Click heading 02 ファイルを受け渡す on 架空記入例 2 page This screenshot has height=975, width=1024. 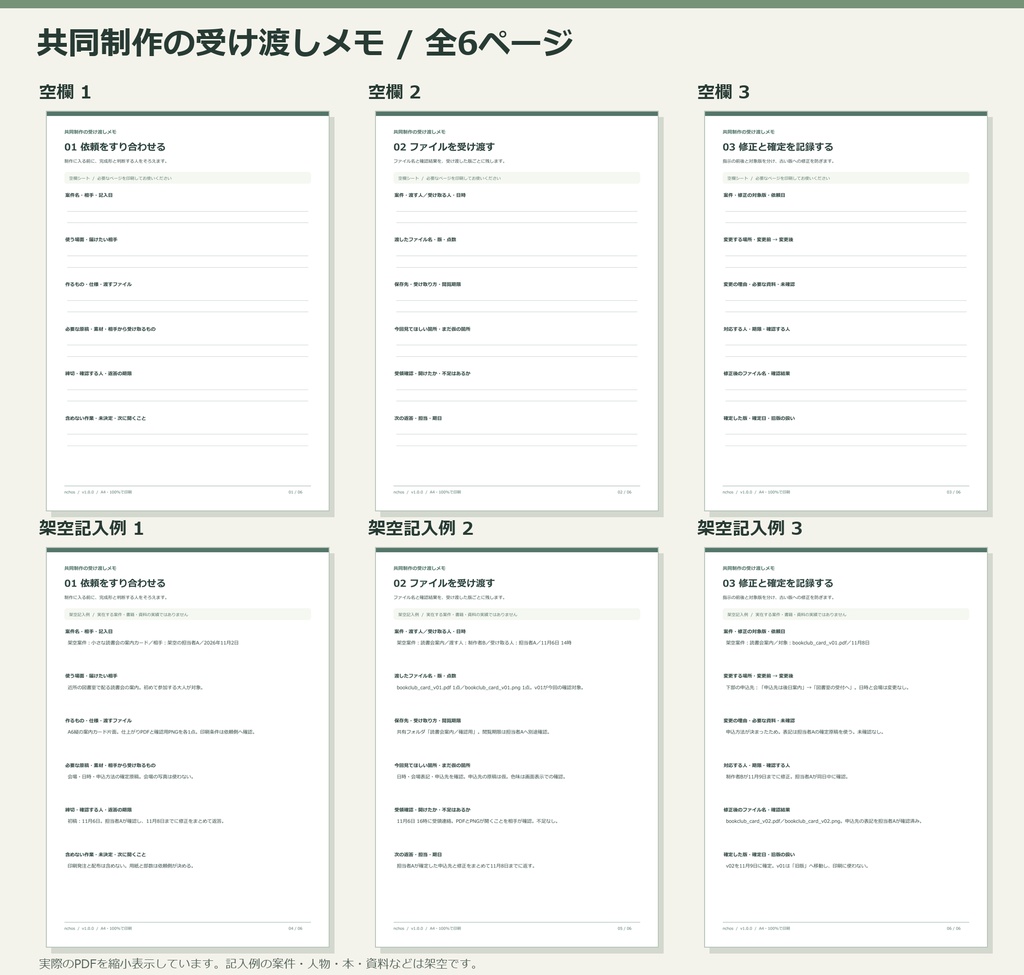pos(444,583)
